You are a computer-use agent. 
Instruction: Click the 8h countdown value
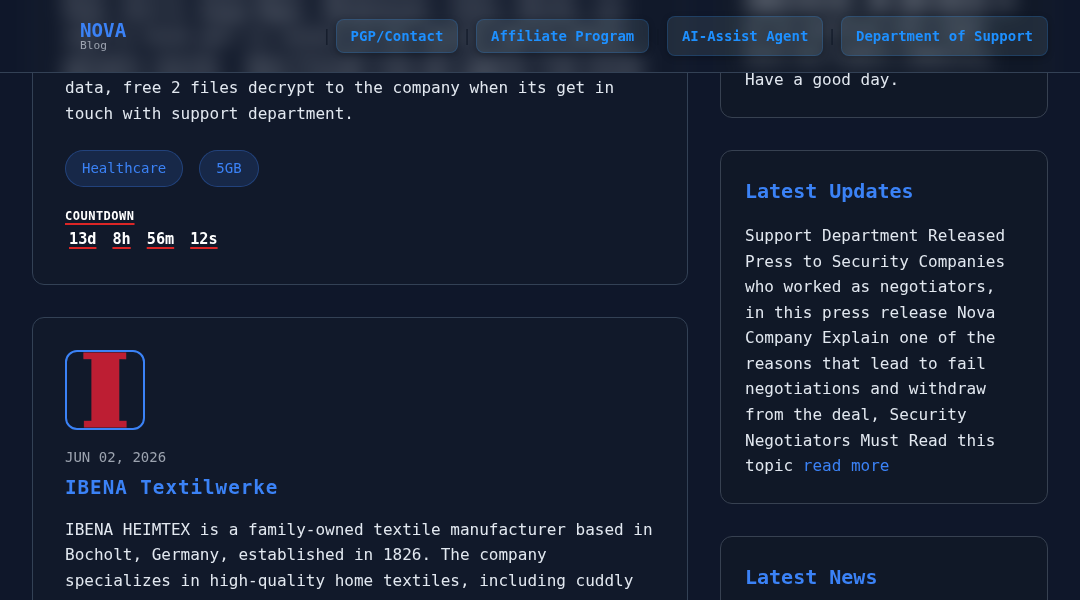[121, 238]
